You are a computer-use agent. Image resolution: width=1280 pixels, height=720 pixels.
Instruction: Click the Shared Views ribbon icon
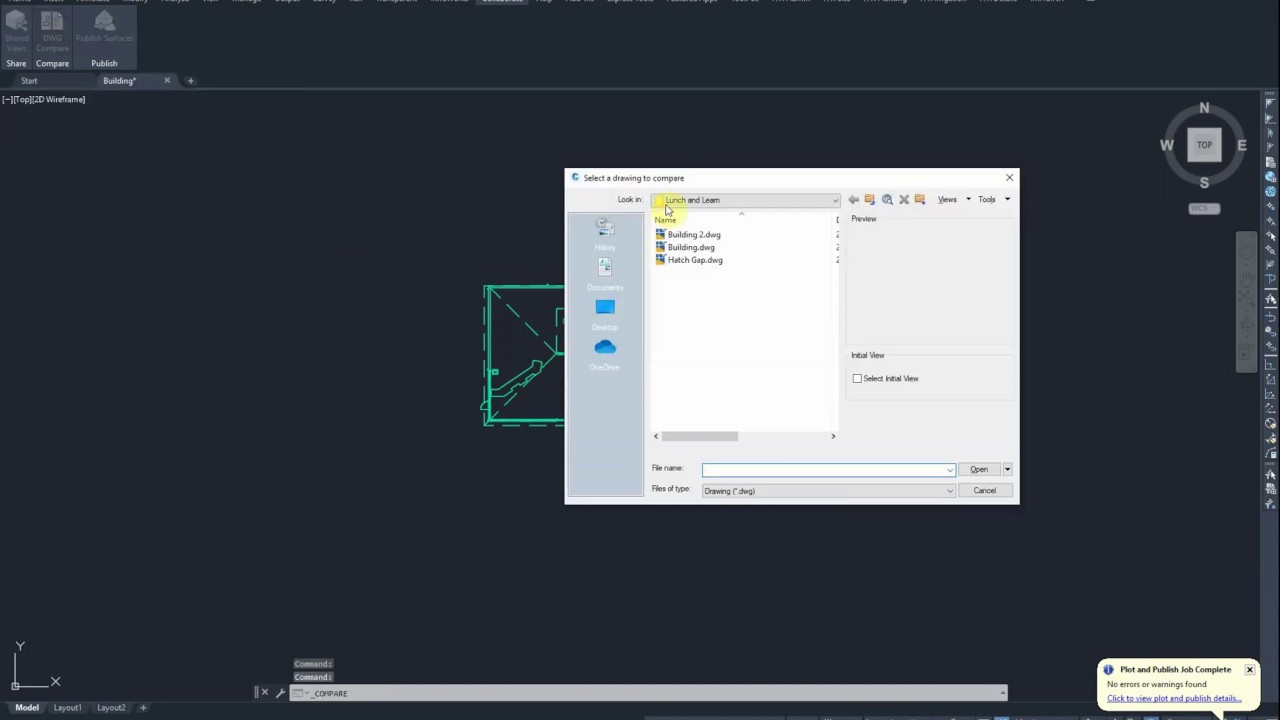click(x=17, y=32)
